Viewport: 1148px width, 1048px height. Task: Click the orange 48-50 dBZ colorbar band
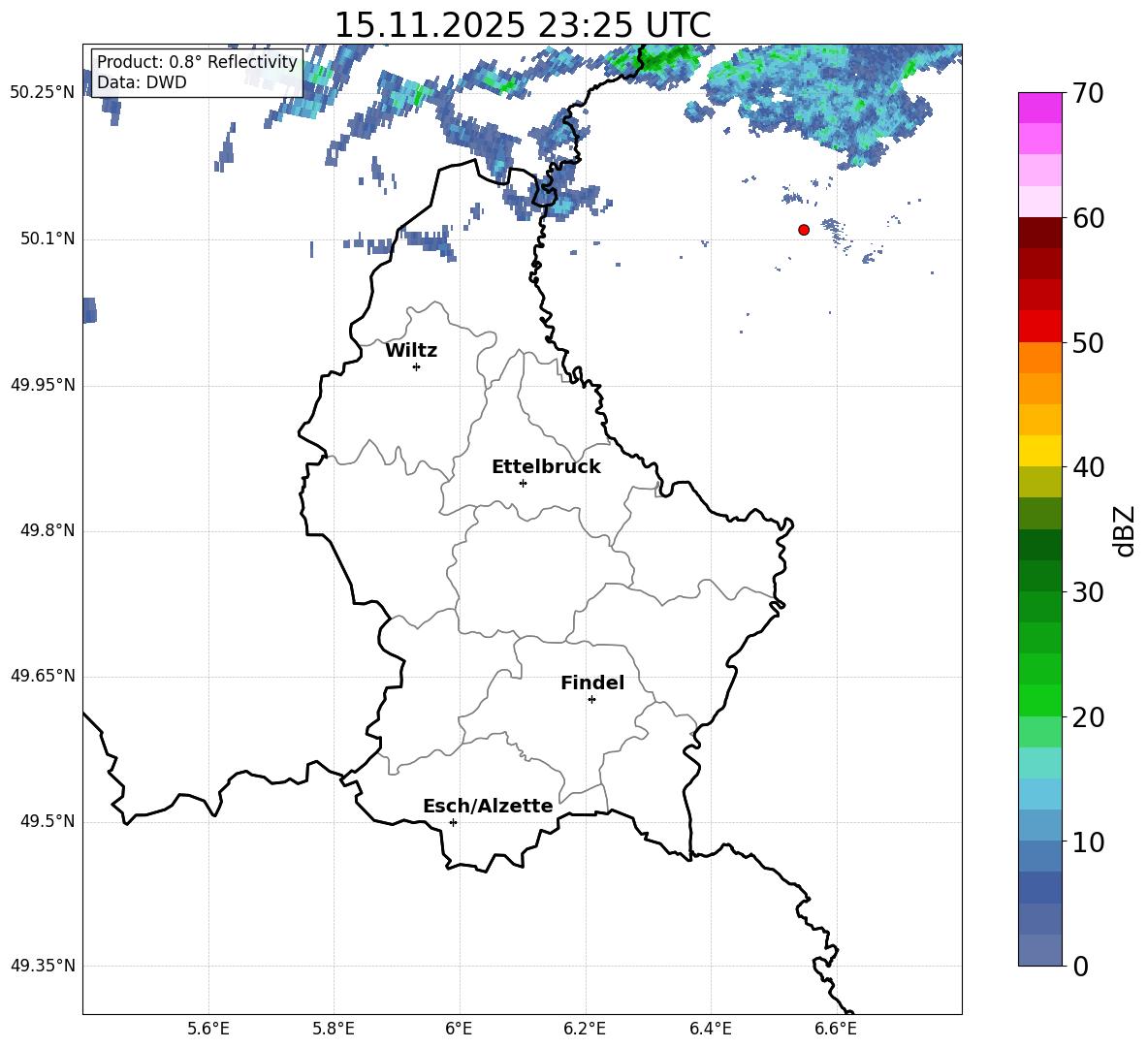tap(1039, 357)
